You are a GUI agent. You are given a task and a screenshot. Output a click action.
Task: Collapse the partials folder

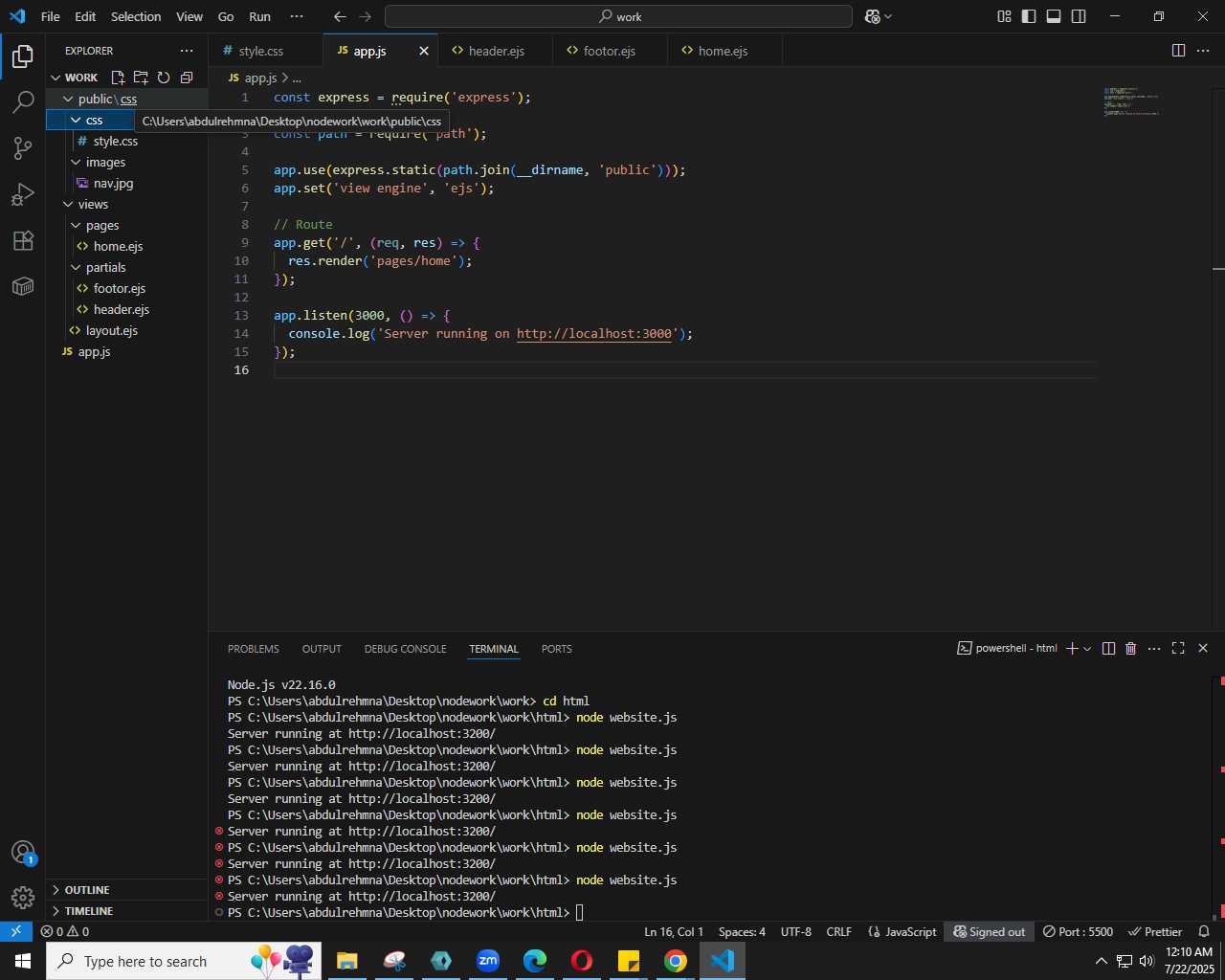point(126,267)
